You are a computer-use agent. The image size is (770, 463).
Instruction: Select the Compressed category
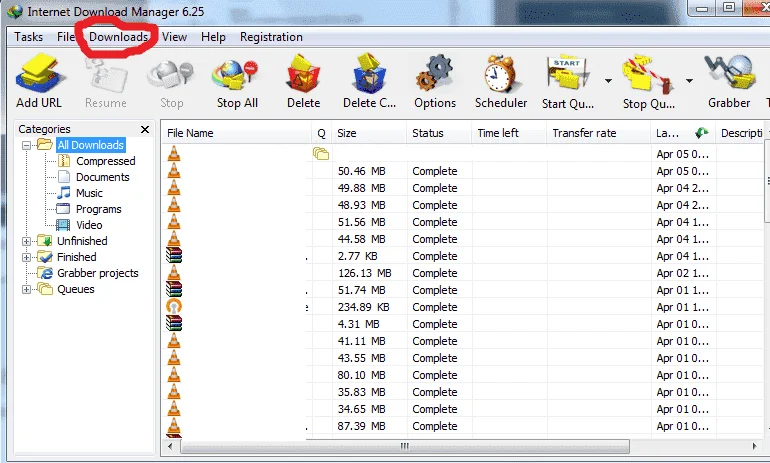point(105,161)
